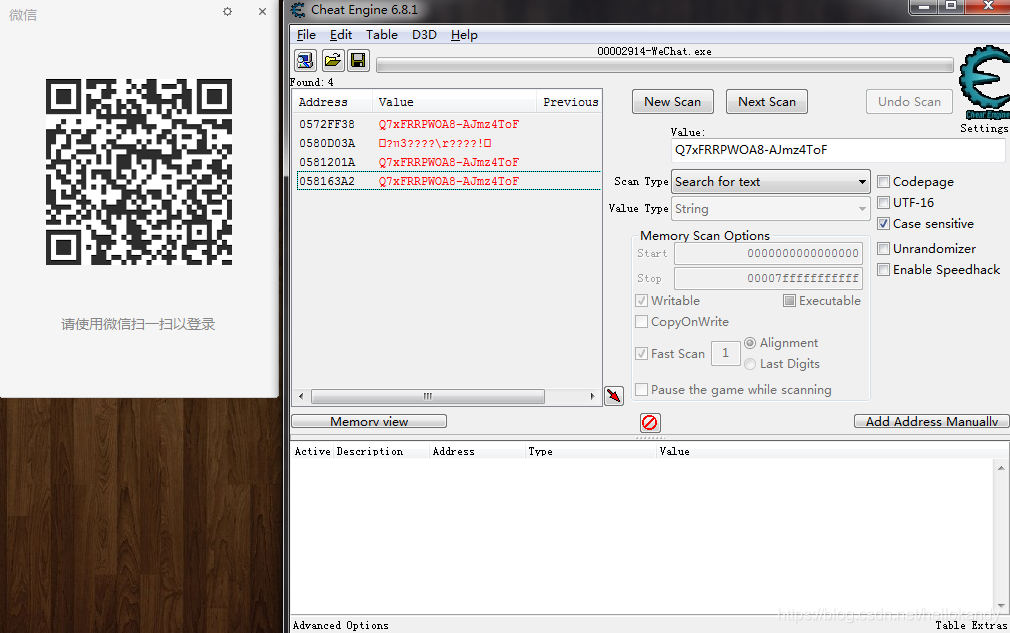
Task: Open Advanced Options
Action: (341, 625)
